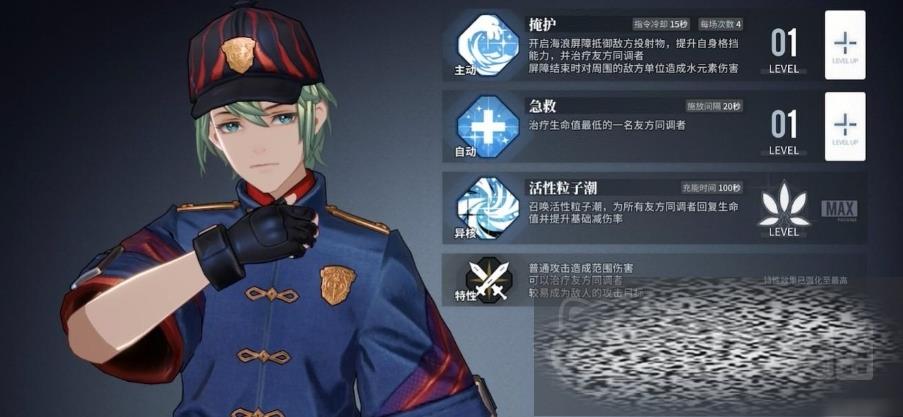Select the 活性粒子潮 skill title
The width and height of the screenshot is (903, 417).
[x=563, y=188]
